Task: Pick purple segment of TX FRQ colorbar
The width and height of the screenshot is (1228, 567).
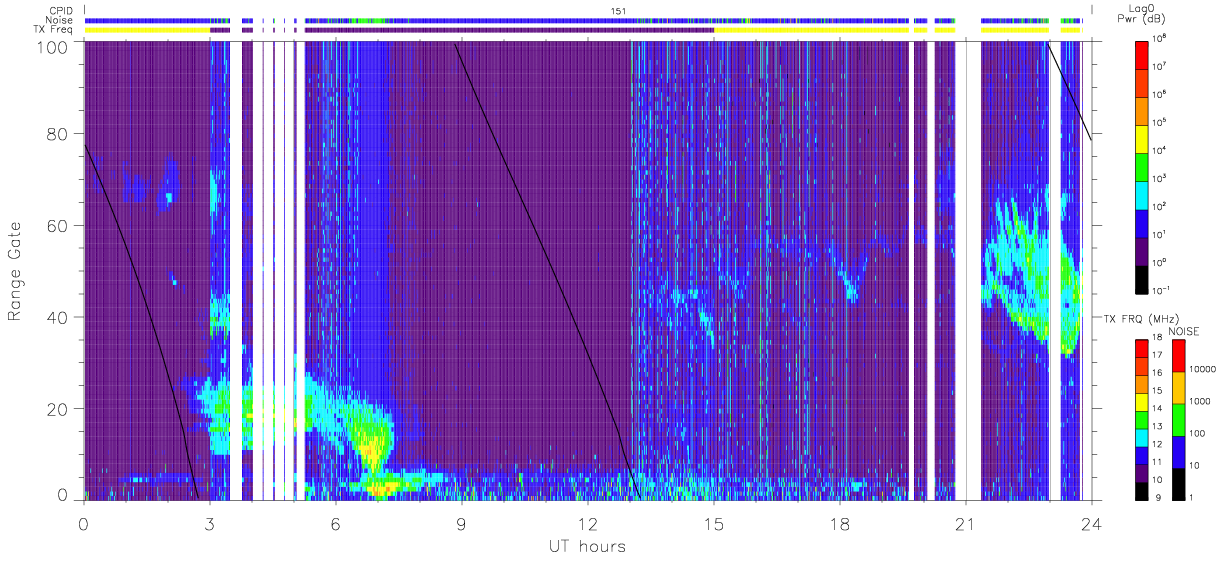Action: [1143, 471]
